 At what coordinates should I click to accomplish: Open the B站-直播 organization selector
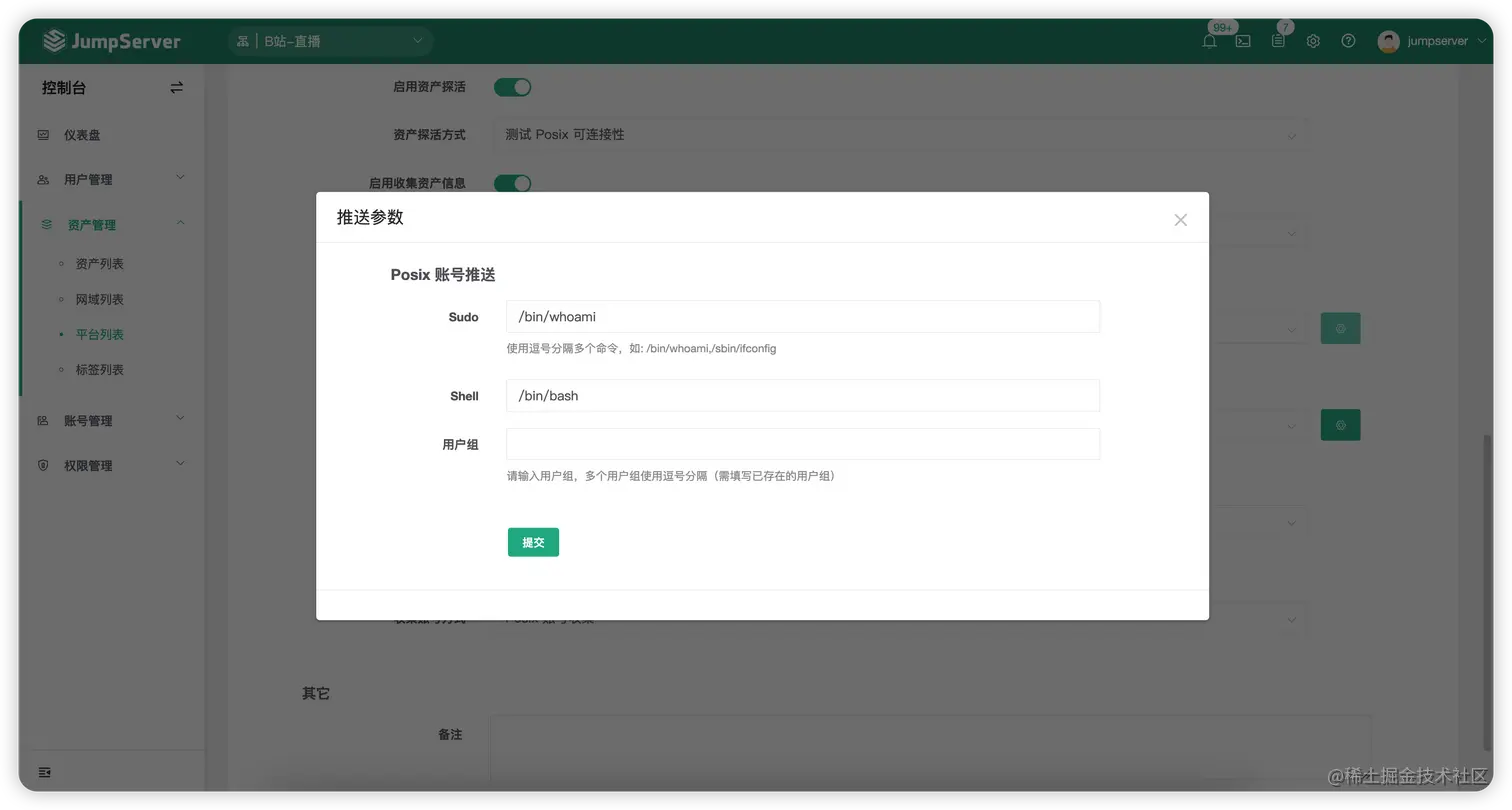(330, 41)
